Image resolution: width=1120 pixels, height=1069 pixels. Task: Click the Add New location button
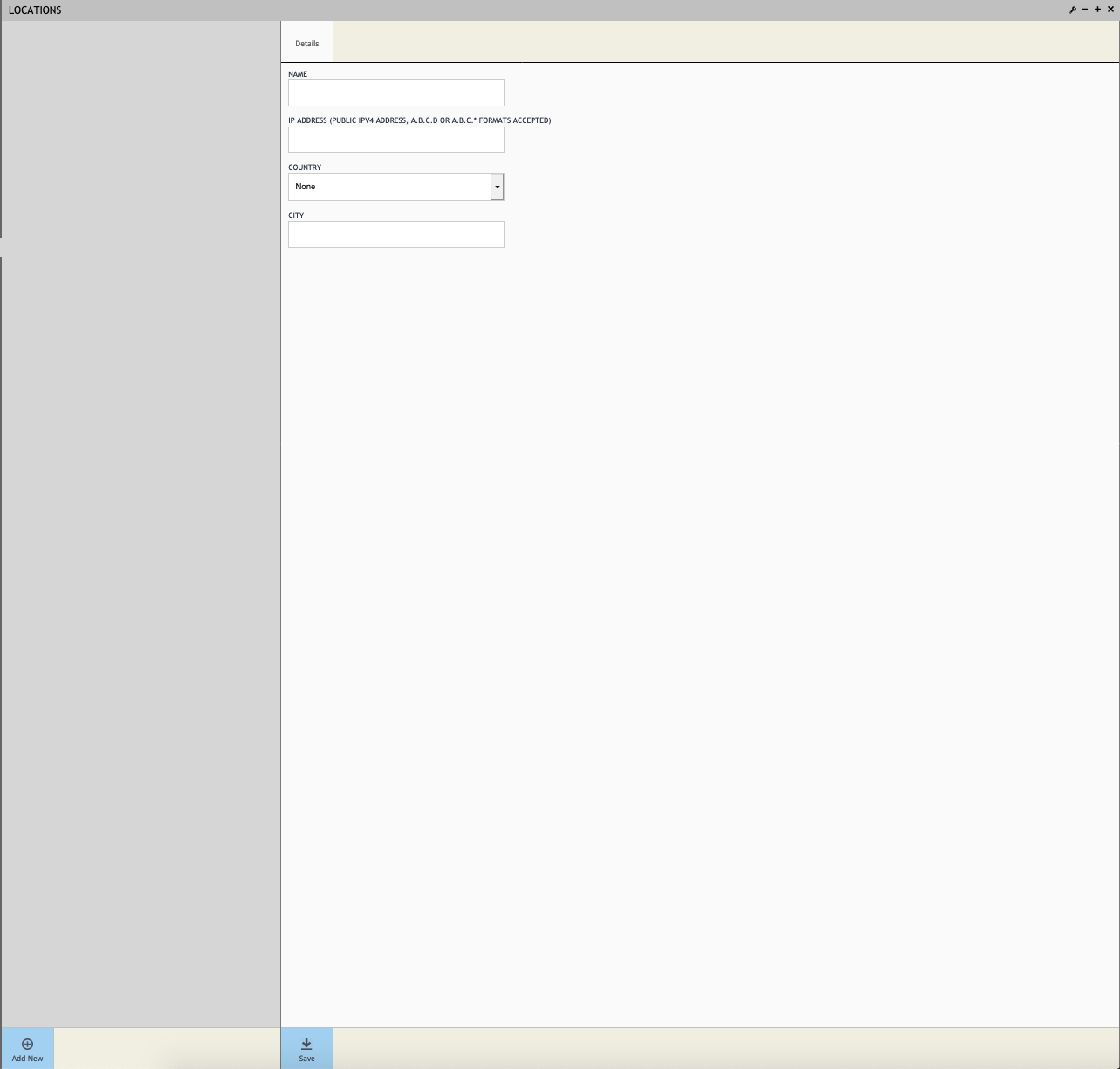tap(27, 1048)
